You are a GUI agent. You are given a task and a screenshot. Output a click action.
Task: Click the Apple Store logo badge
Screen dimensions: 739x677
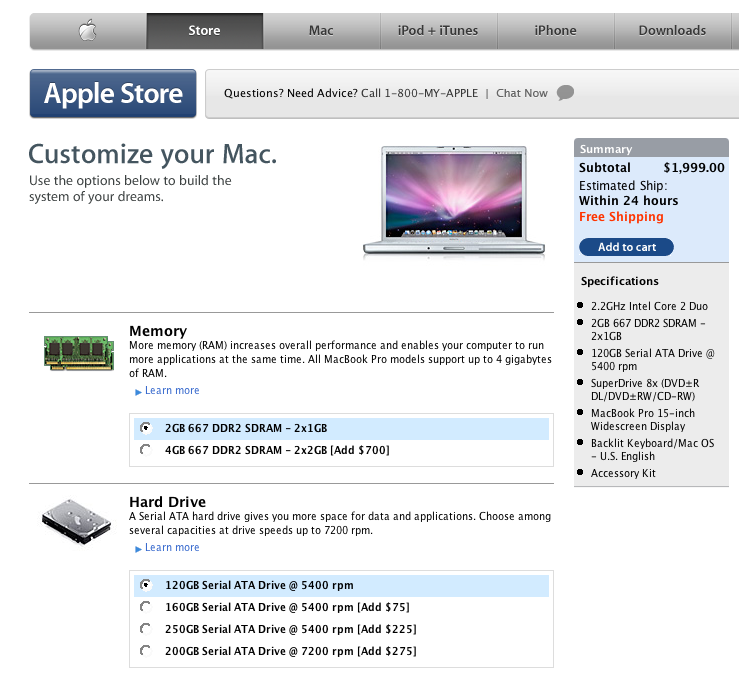pos(113,93)
